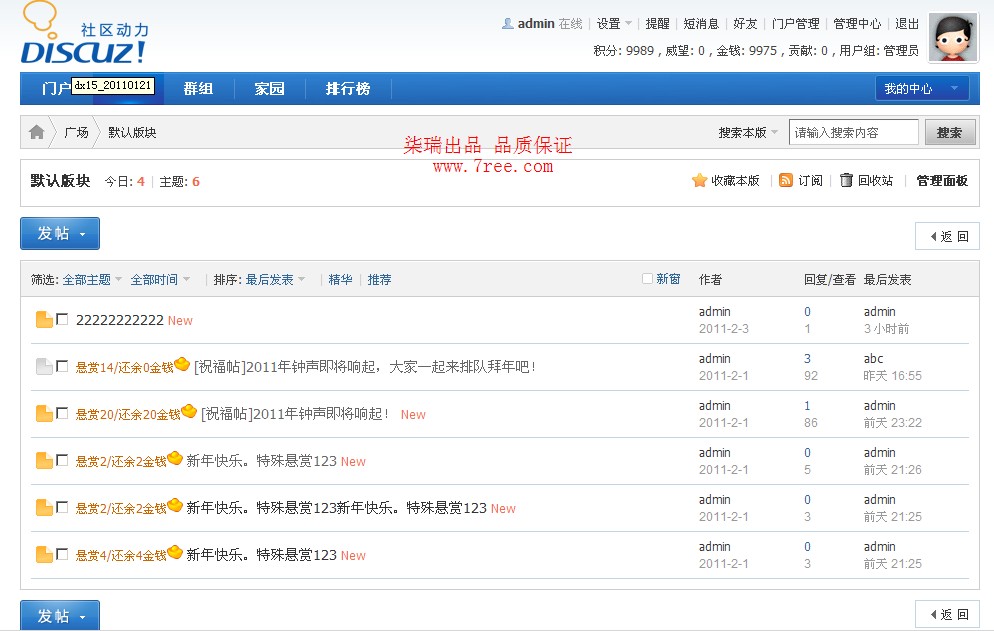This screenshot has width=994, height=631.
Task: Open the 我的中心 dropdown
Action: (x=922, y=89)
